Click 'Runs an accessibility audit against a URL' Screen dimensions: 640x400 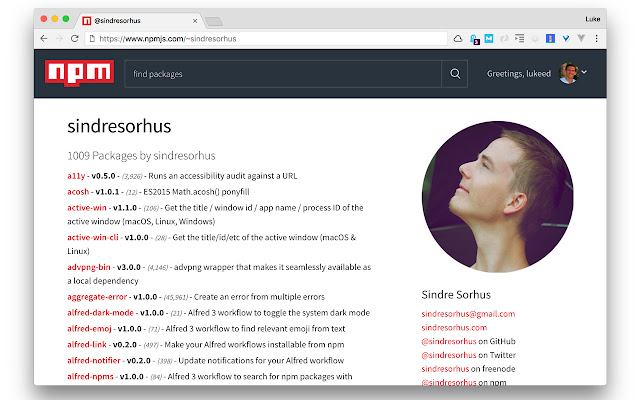(x=223, y=176)
